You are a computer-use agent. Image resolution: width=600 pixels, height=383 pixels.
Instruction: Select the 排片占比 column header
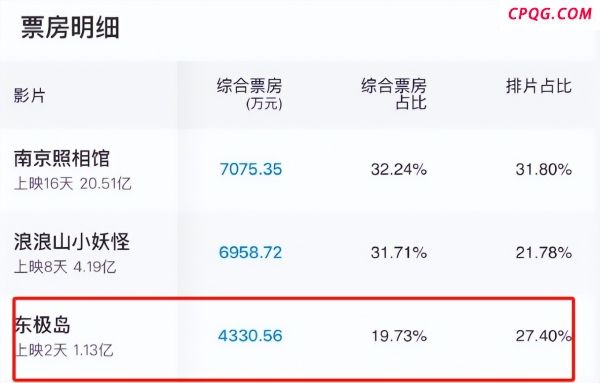539,86
